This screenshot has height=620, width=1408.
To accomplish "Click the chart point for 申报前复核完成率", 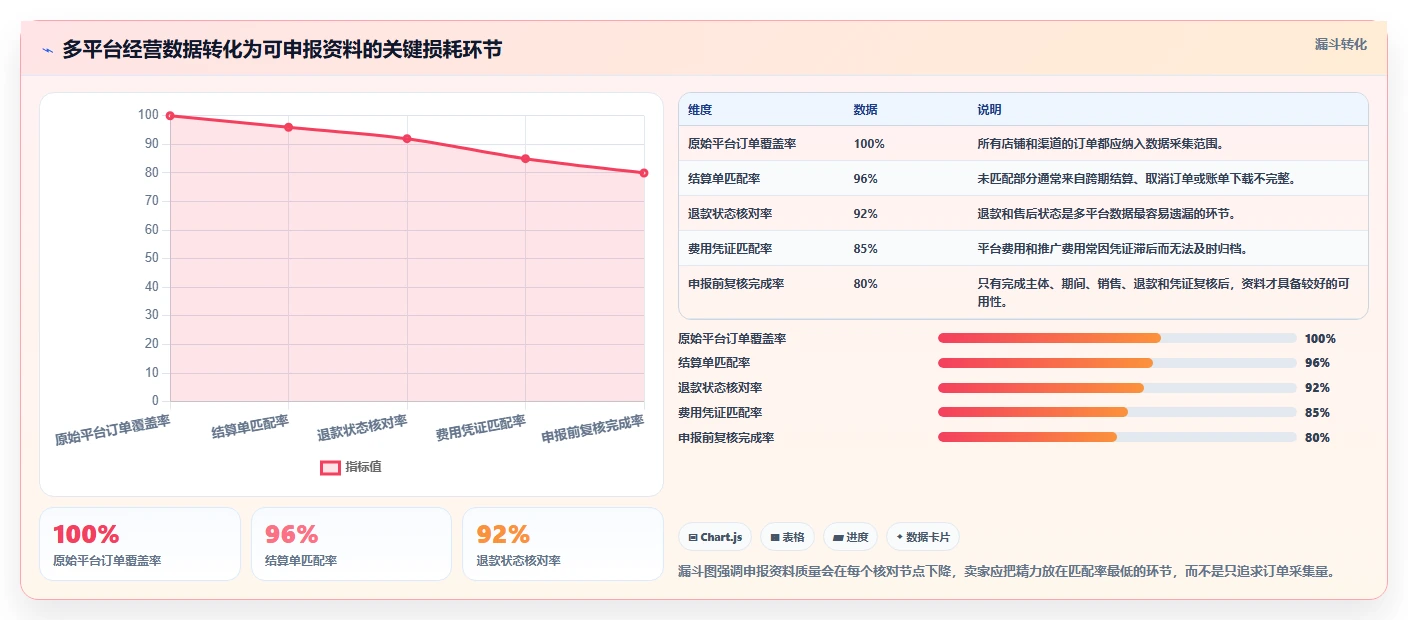I will pos(644,173).
